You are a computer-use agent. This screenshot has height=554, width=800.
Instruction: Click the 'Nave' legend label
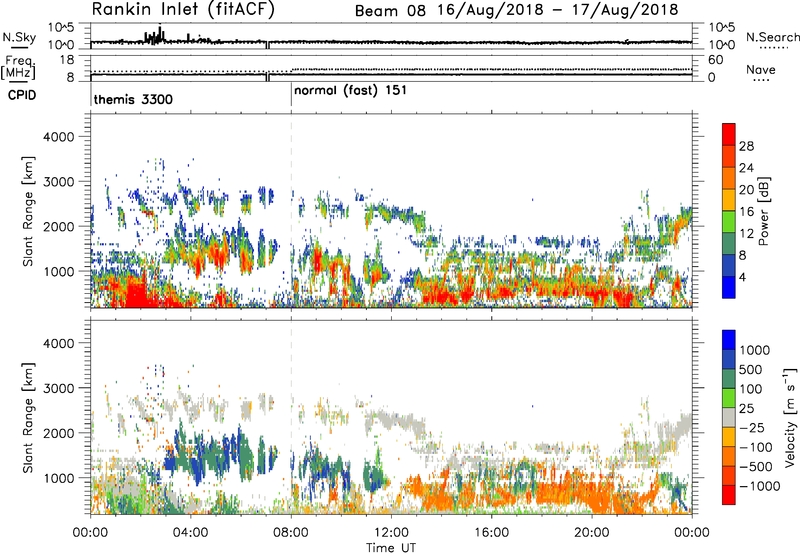tap(761, 70)
